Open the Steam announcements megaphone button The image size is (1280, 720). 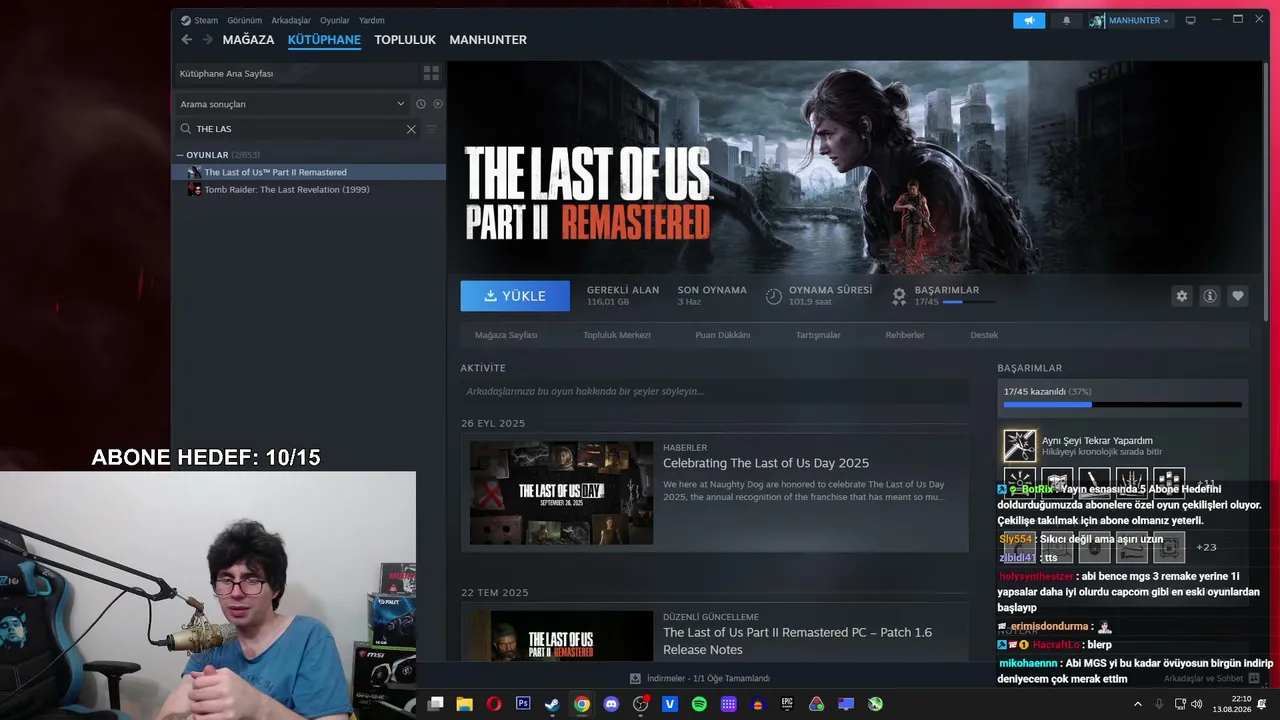click(x=1028, y=20)
